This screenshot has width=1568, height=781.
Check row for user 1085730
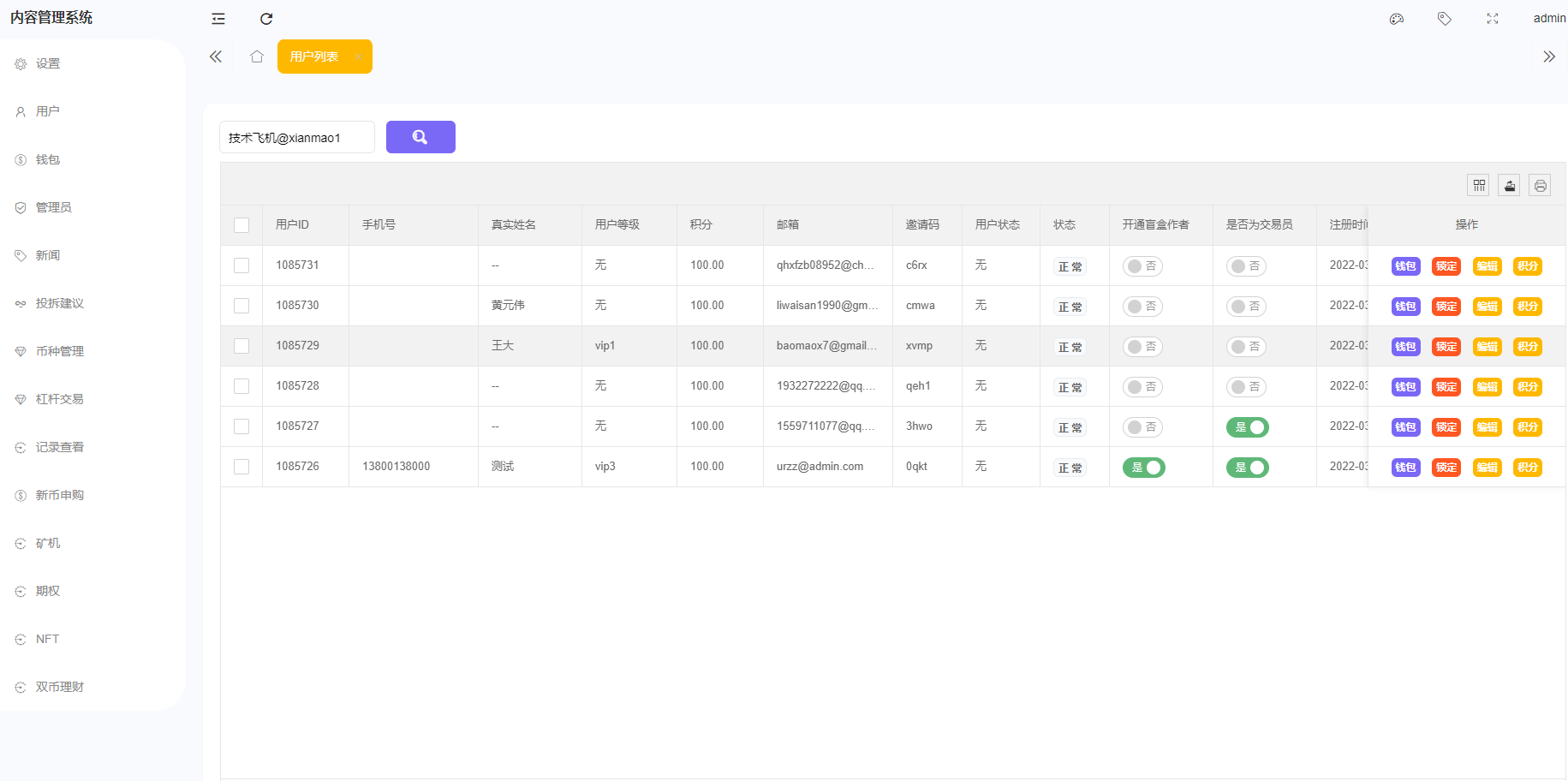pyautogui.click(x=241, y=306)
